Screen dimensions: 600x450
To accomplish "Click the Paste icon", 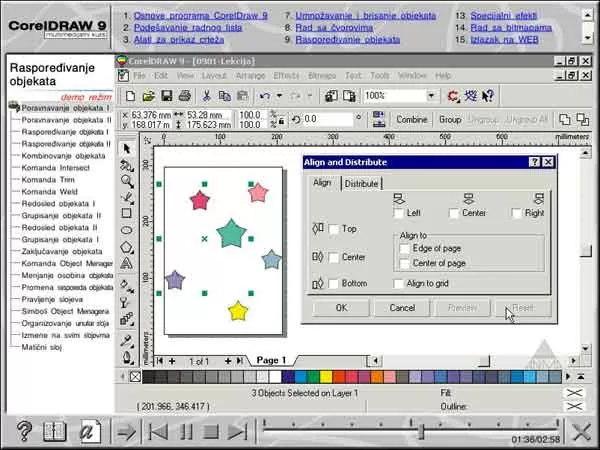I will point(242,96).
